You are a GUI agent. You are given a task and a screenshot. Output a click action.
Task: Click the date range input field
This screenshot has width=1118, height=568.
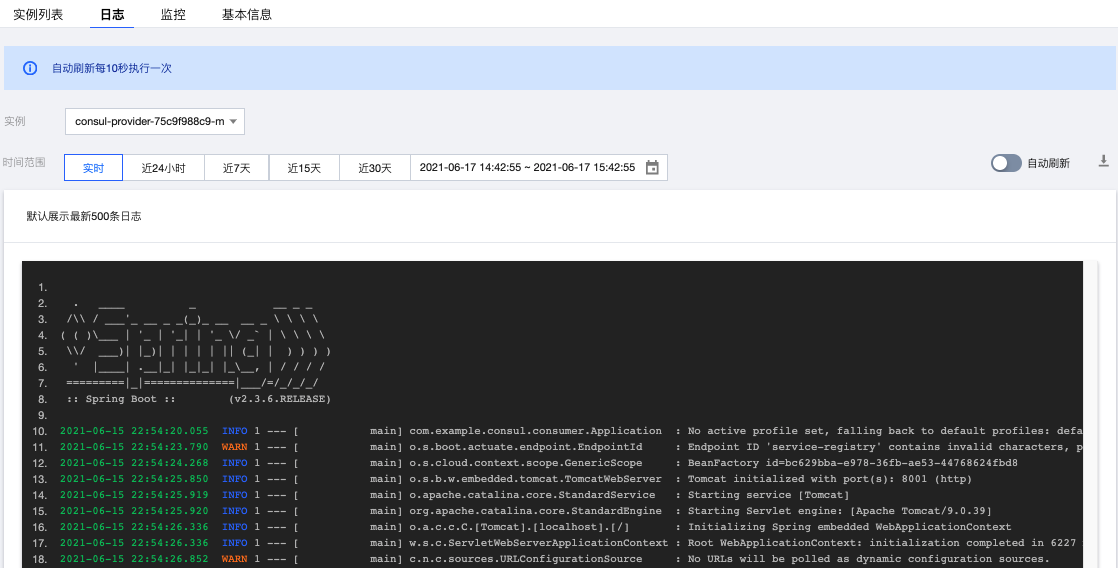coord(527,168)
